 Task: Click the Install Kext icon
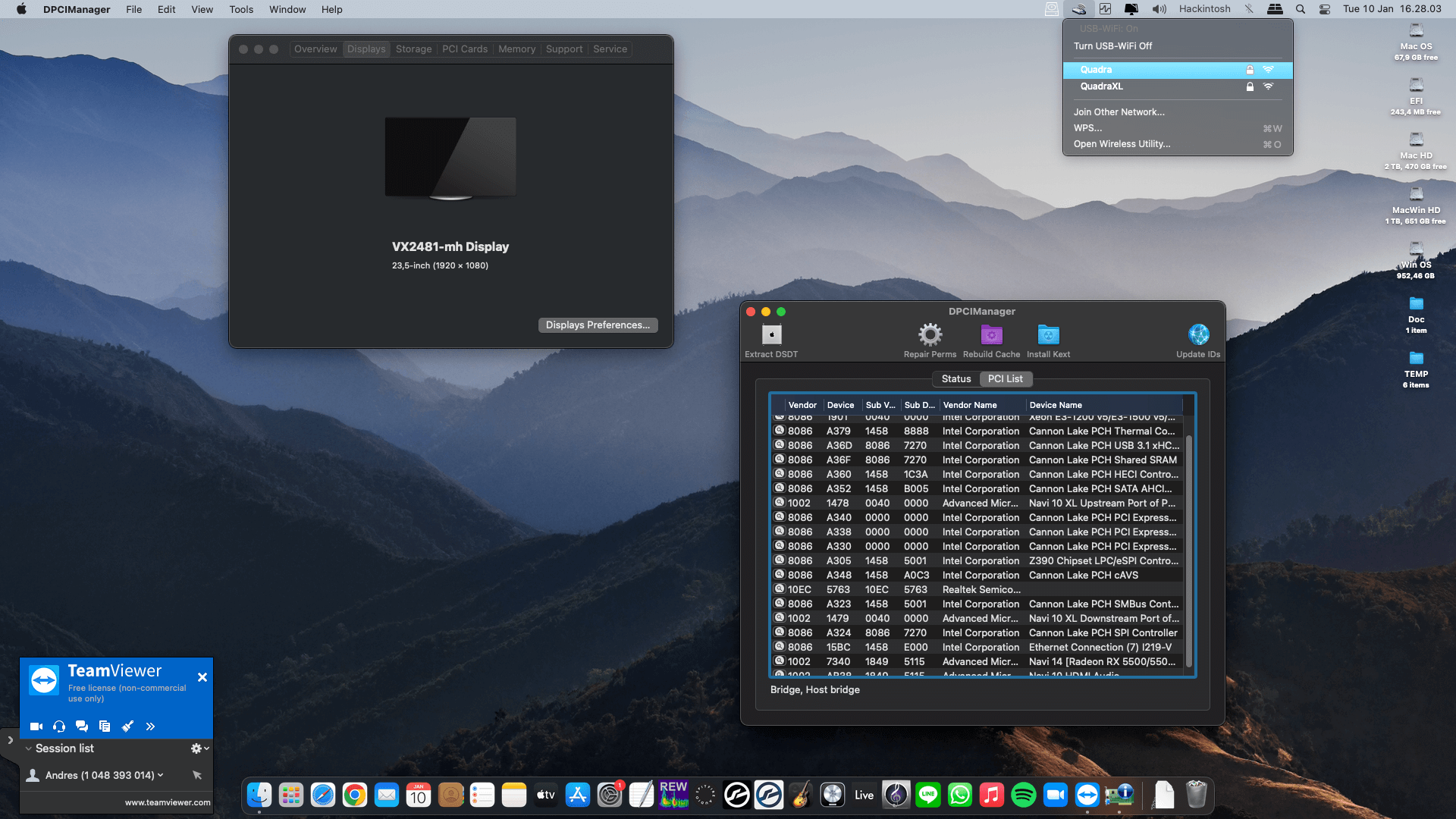click(x=1048, y=334)
